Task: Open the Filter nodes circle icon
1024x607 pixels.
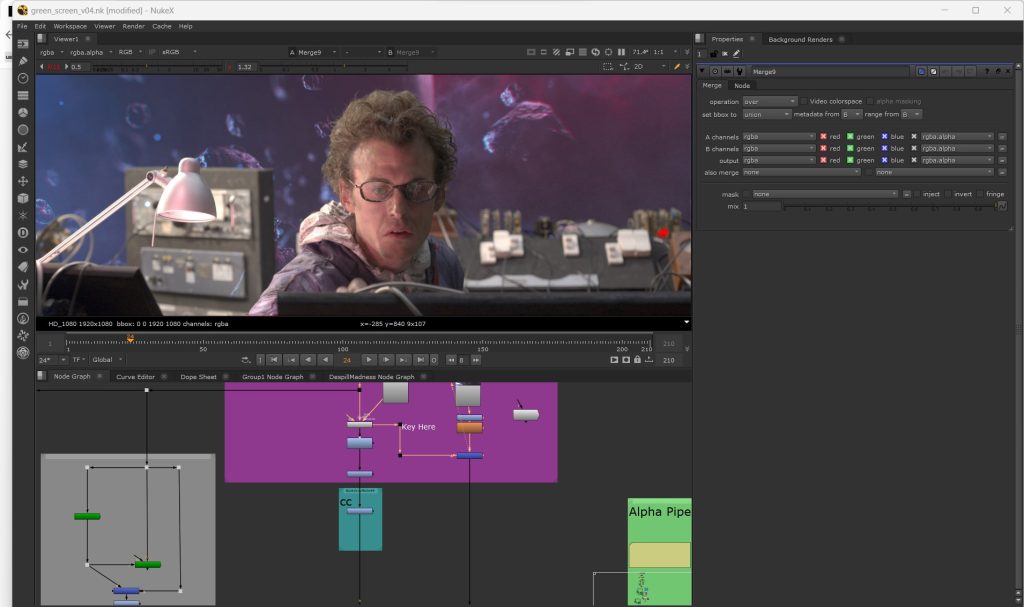Action: [x=23, y=129]
